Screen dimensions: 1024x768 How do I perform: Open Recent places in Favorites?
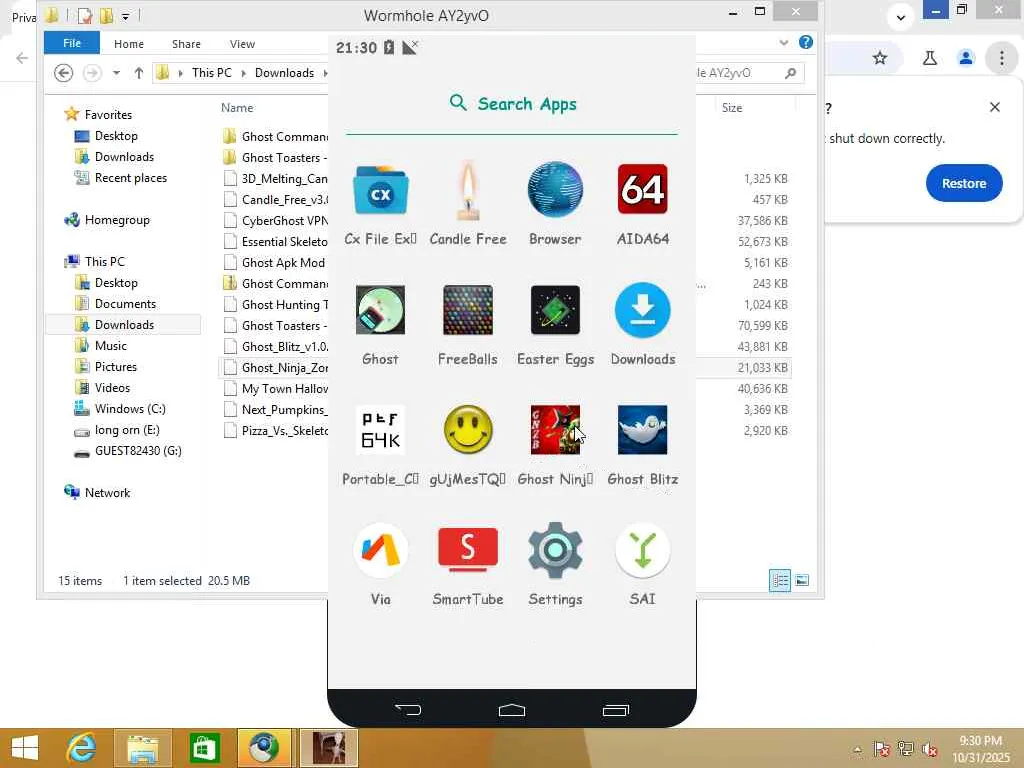[x=130, y=178]
